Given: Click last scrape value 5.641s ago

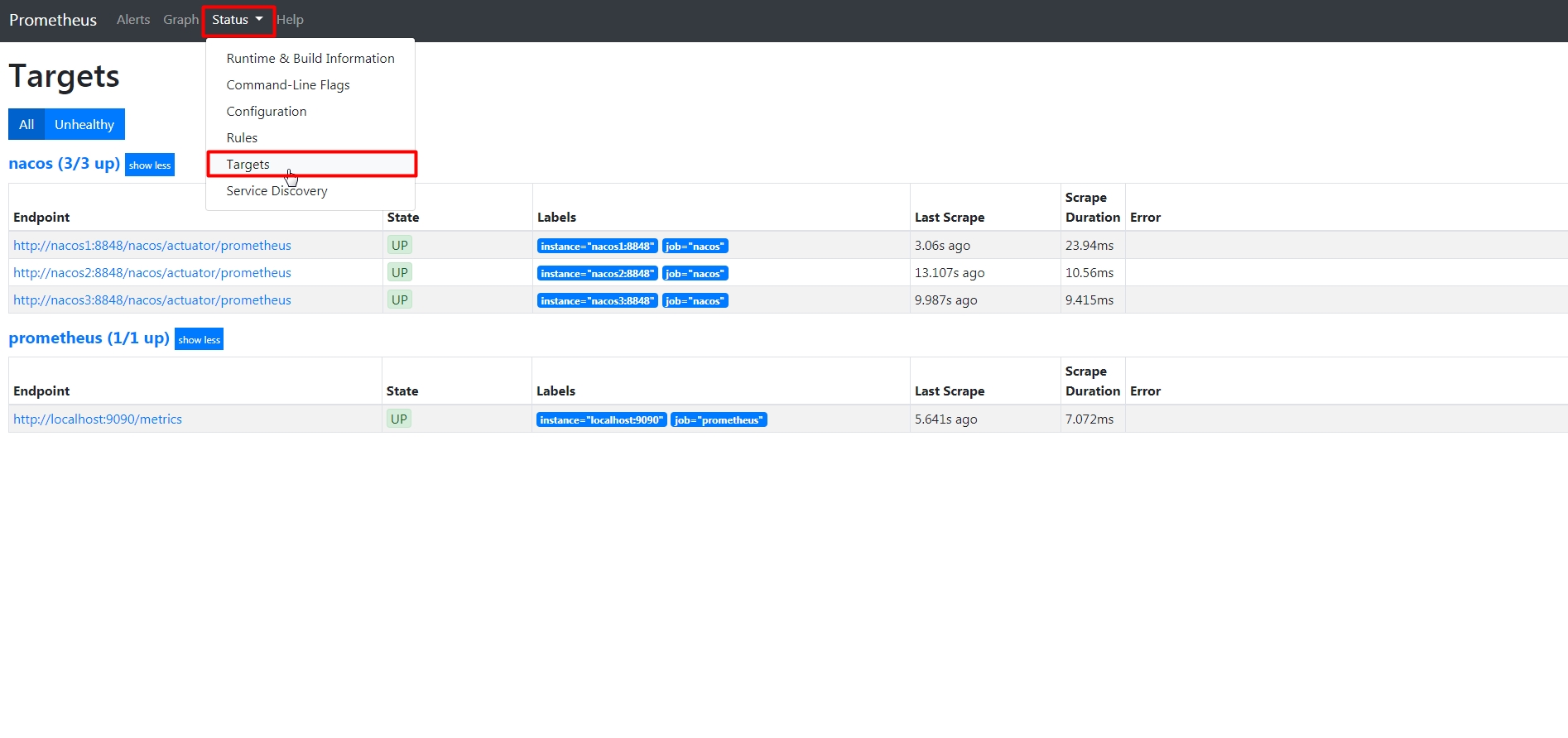Looking at the screenshot, I should click(946, 419).
